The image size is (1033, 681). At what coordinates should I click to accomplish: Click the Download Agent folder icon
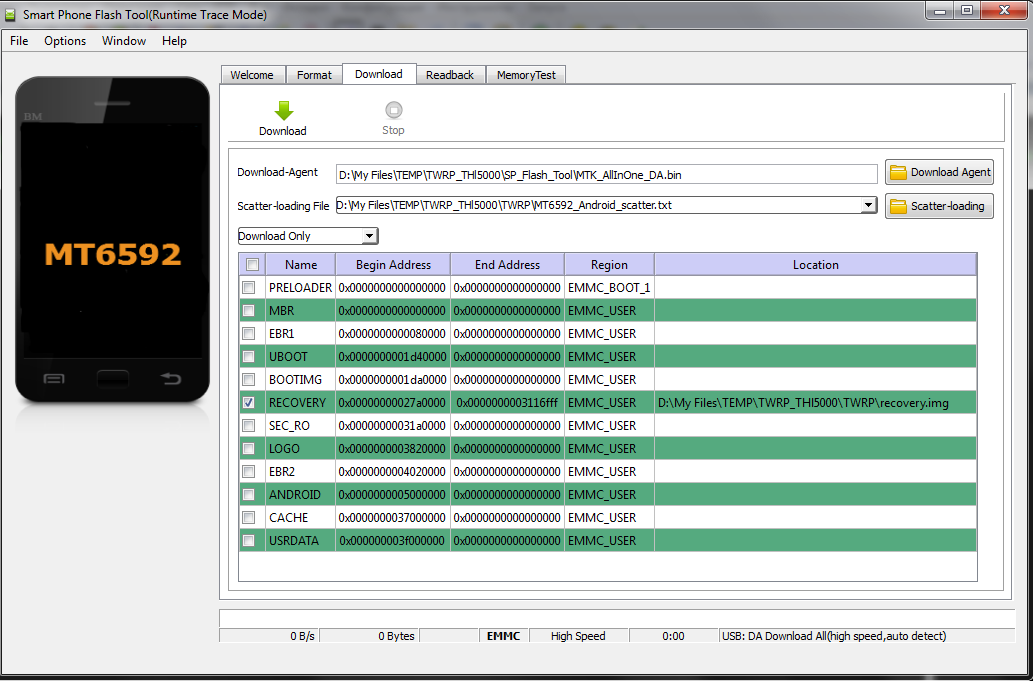[x=898, y=172]
